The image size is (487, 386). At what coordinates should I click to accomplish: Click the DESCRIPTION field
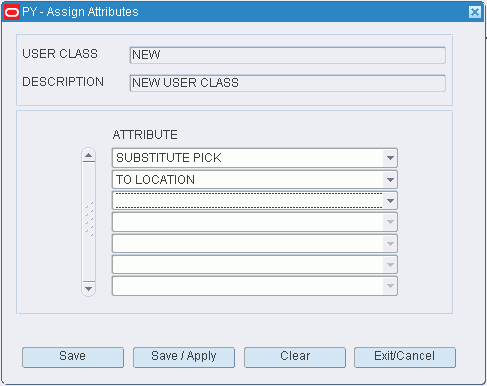click(x=287, y=83)
